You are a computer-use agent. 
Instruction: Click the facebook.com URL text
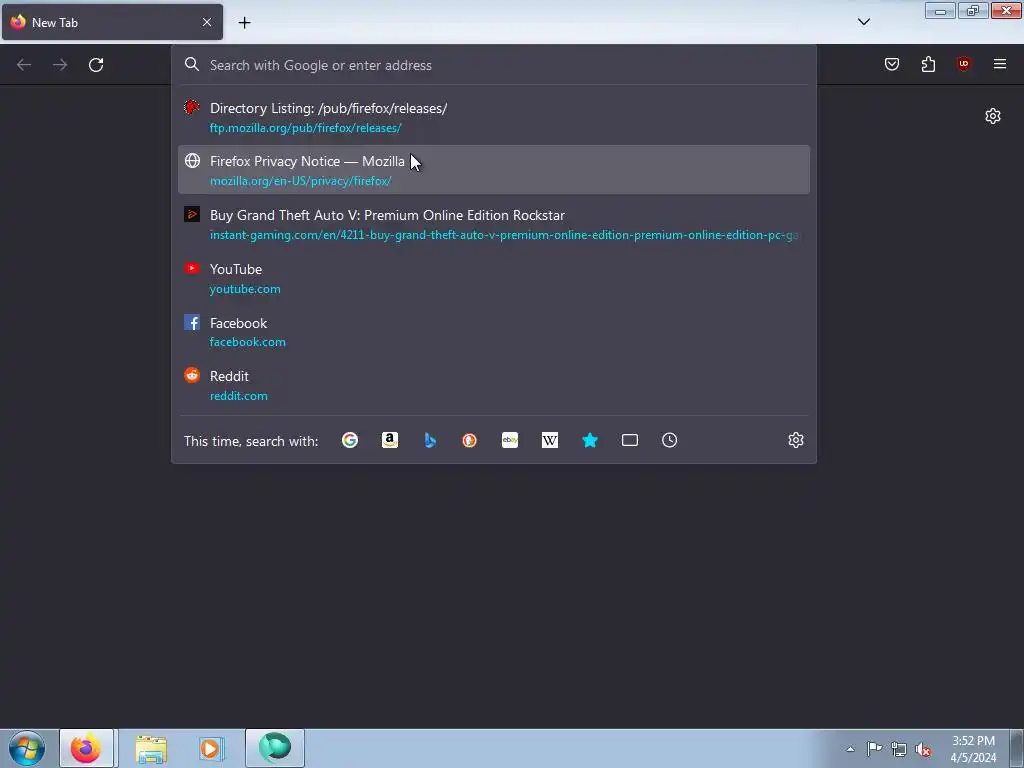click(x=248, y=342)
